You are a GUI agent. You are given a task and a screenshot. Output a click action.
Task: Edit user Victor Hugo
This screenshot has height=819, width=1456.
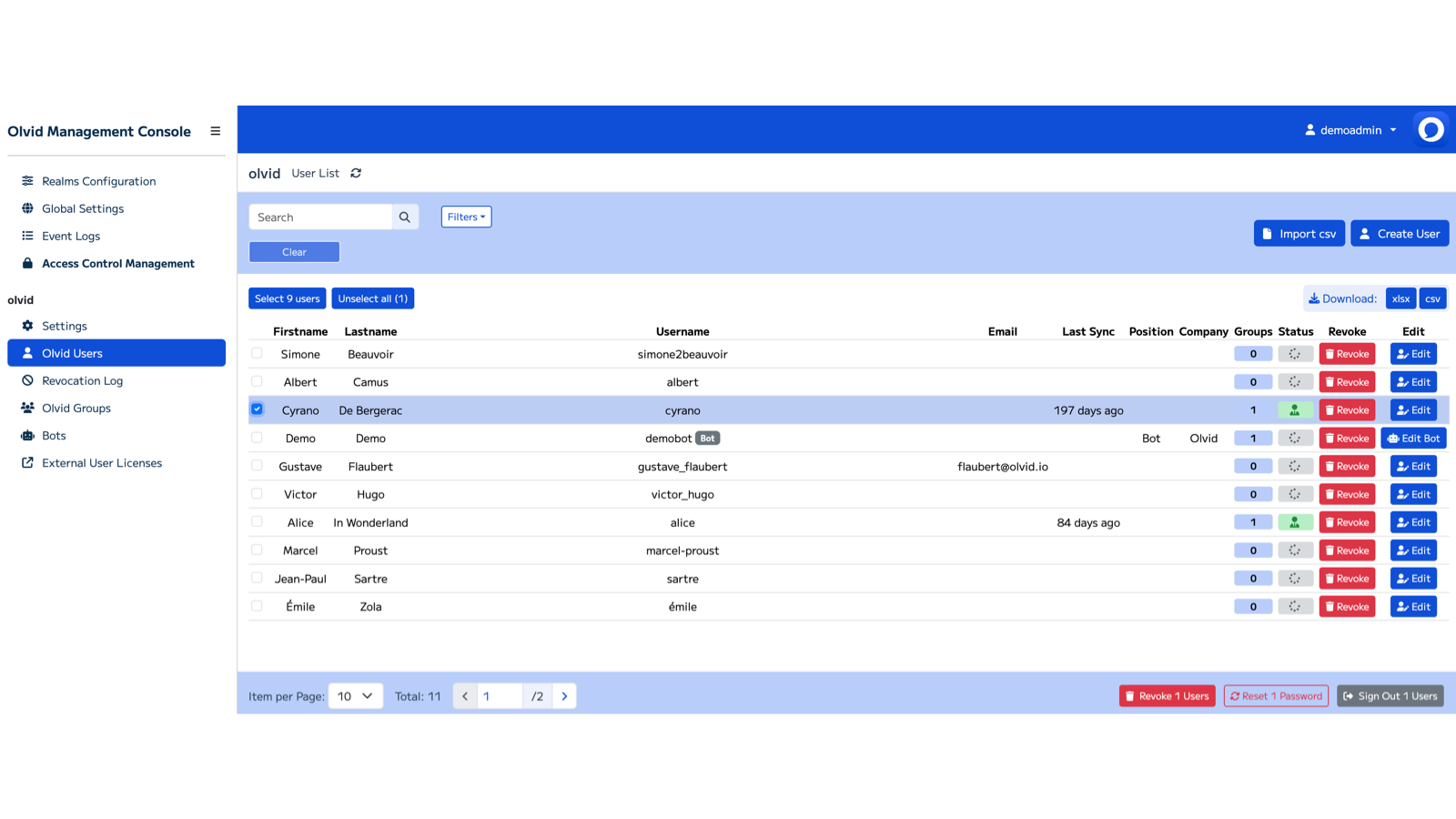(1413, 495)
